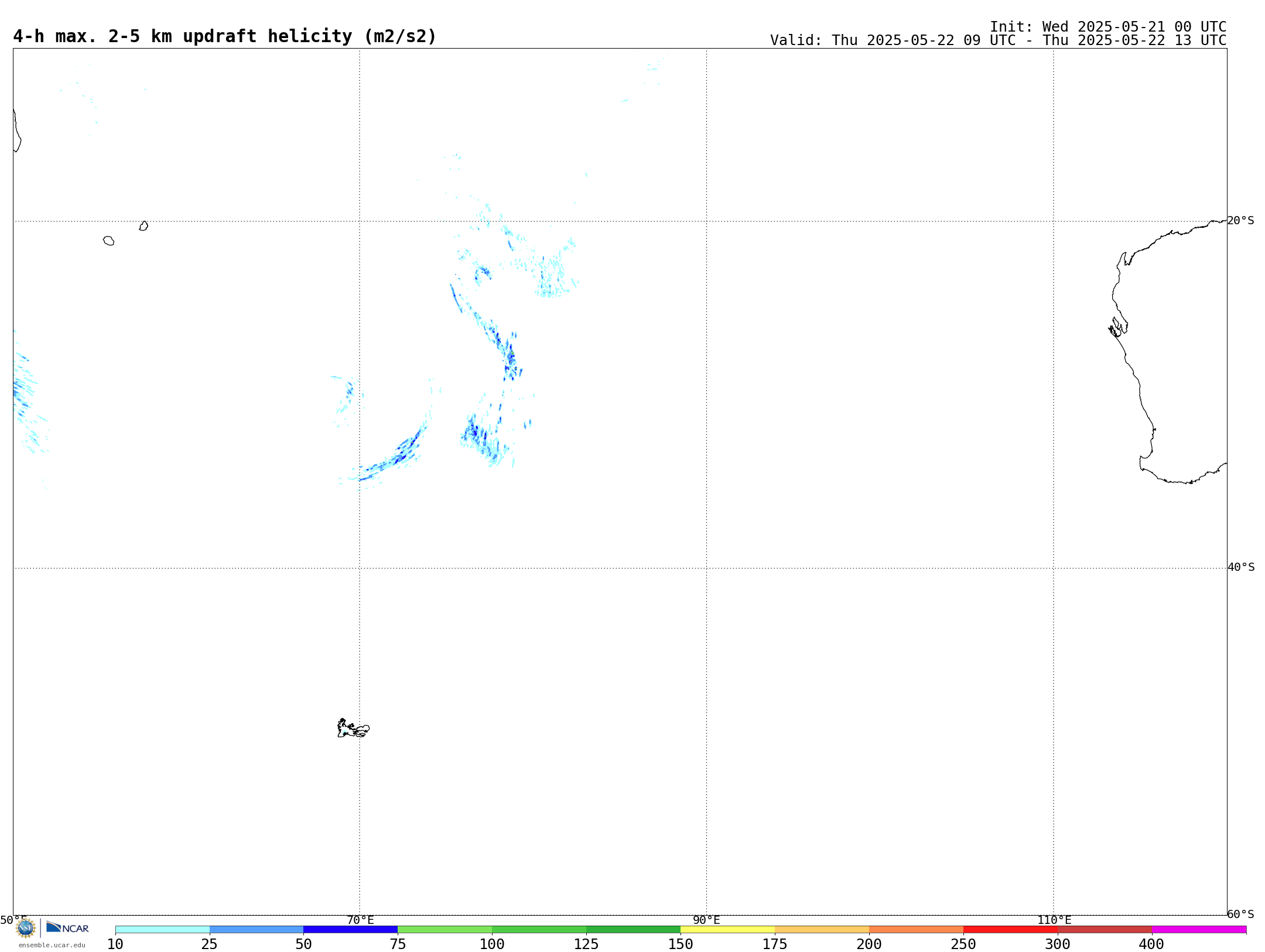
Task: Click the colorbar tick label 200
Action: 869,944
